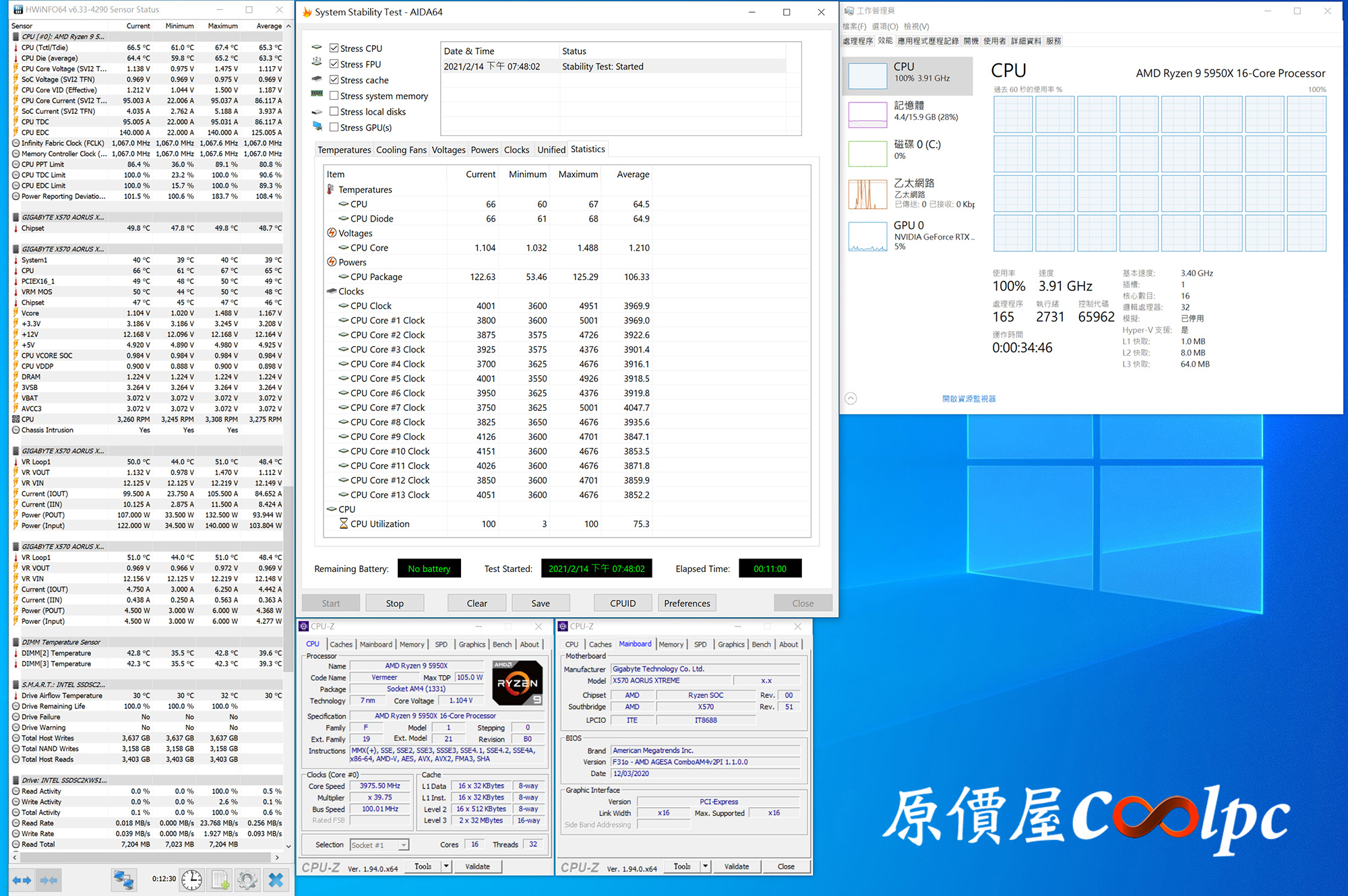Open Tools dropdown arrow in Mainboard CPU-Z
Viewport: 1348px width, 896px height.
(705, 866)
